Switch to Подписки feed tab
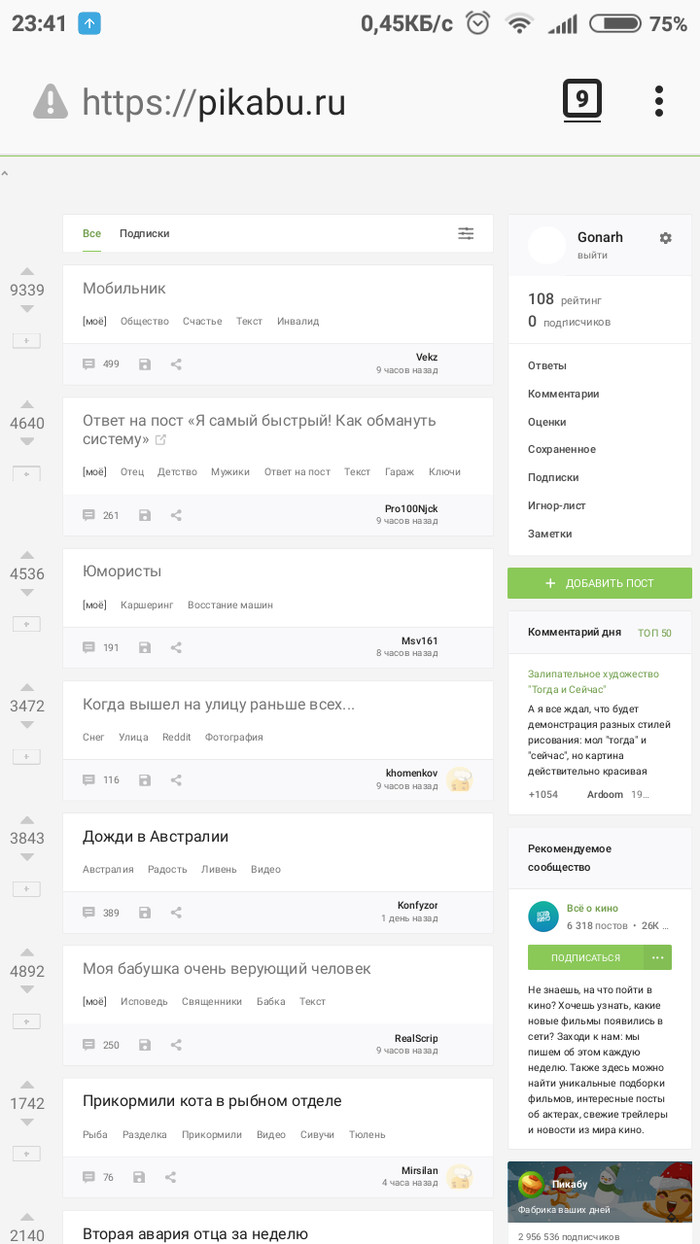This screenshot has width=700, height=1244. coord(144,233)
